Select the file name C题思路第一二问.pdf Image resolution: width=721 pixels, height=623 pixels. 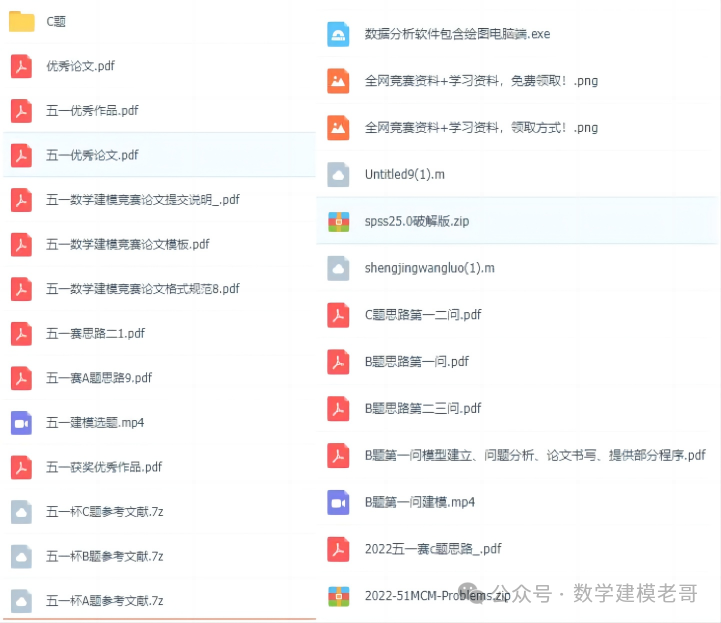click(x=423, y=315)
